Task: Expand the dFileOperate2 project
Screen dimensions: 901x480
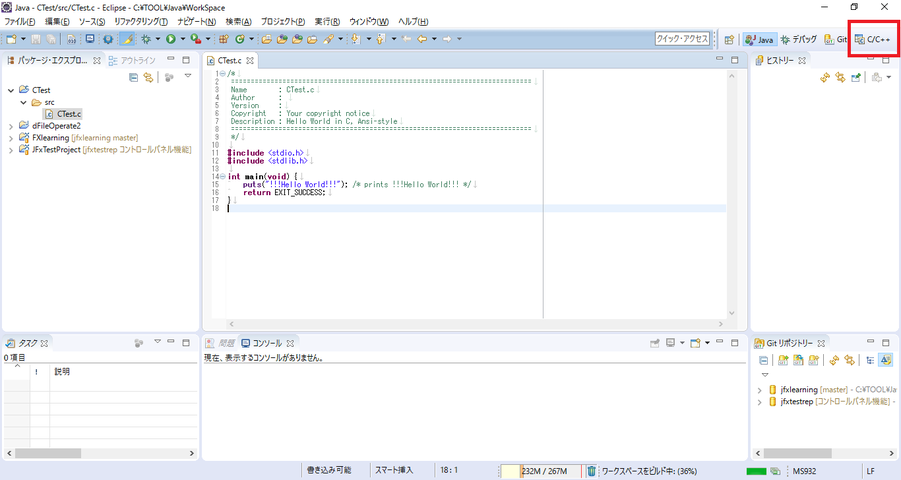Action: tap(11, 126)
